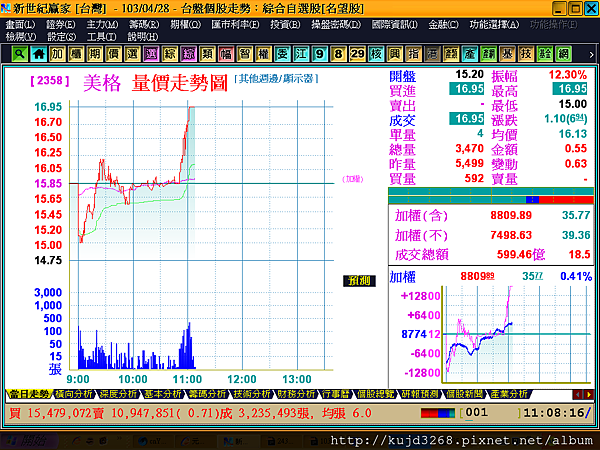Open the 核 toolbar icon
This screenshot has width=600, height=450.
(376, 54)
